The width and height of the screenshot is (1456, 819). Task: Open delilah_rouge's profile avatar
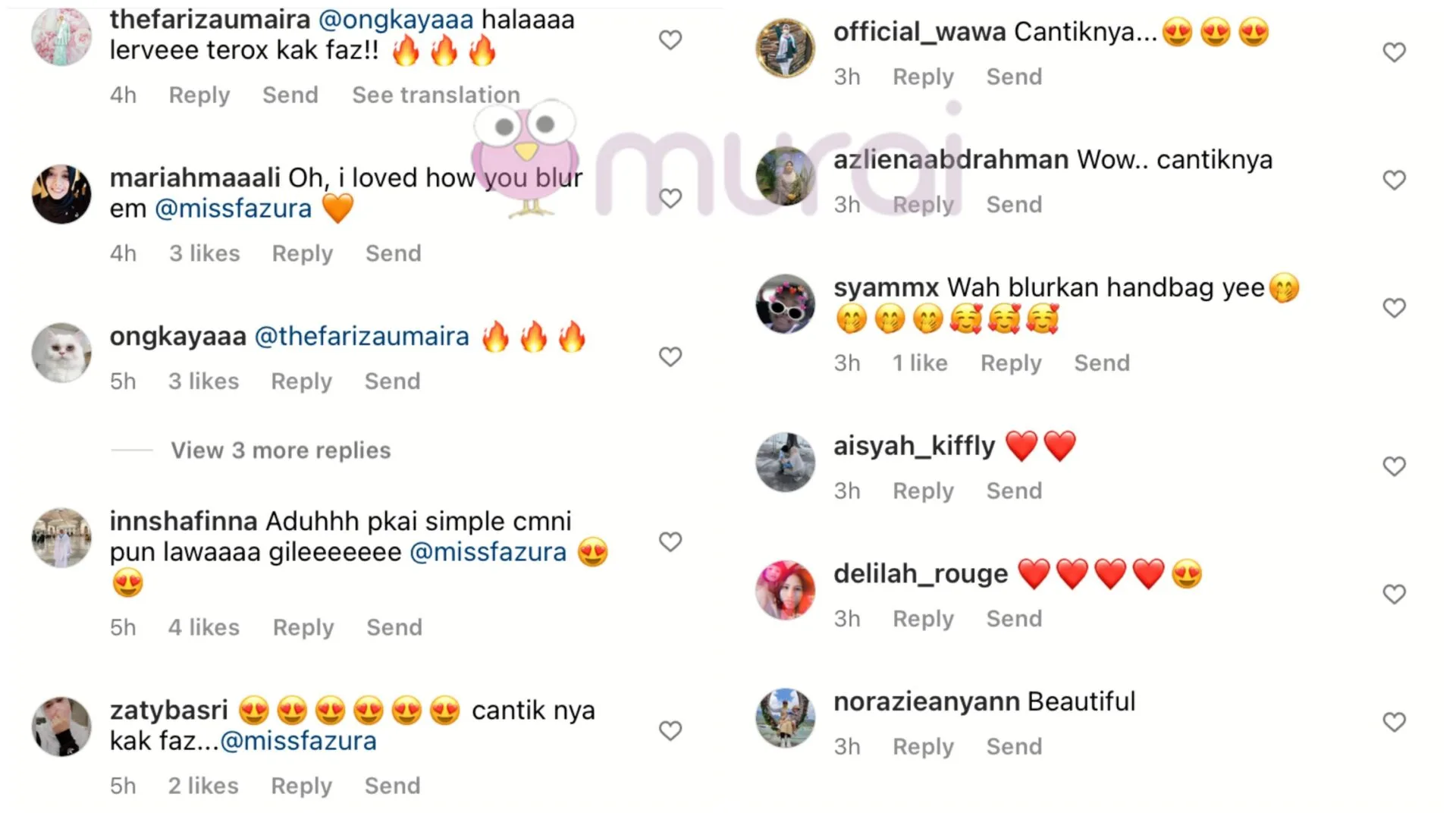click(x=786, y=590)
